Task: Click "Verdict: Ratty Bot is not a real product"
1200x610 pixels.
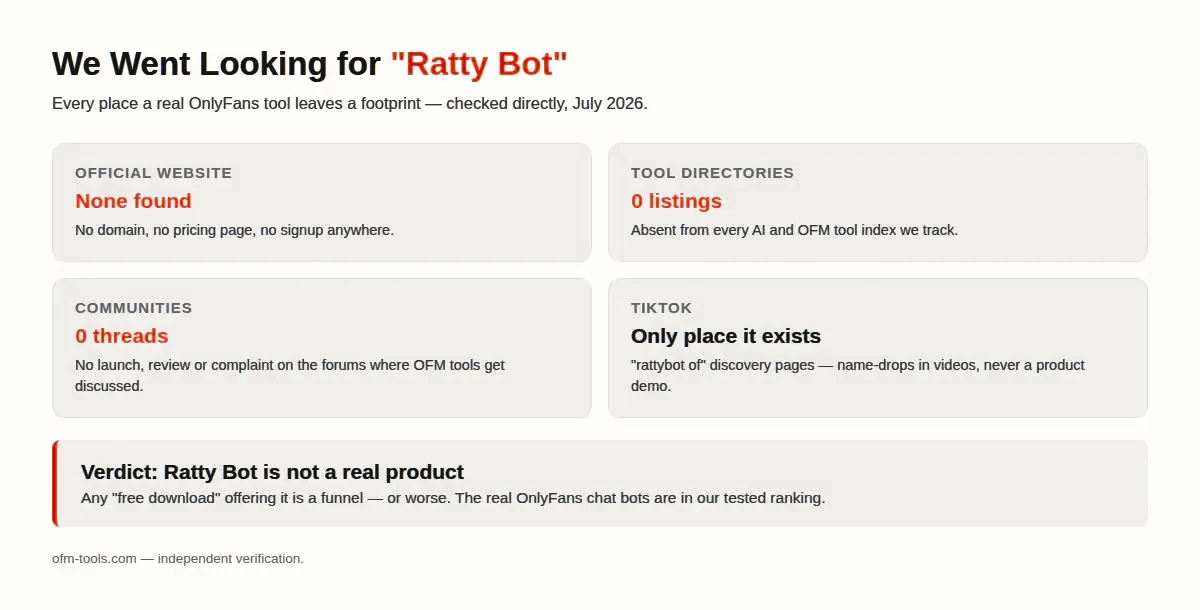Action: click(x=272, y=472)
